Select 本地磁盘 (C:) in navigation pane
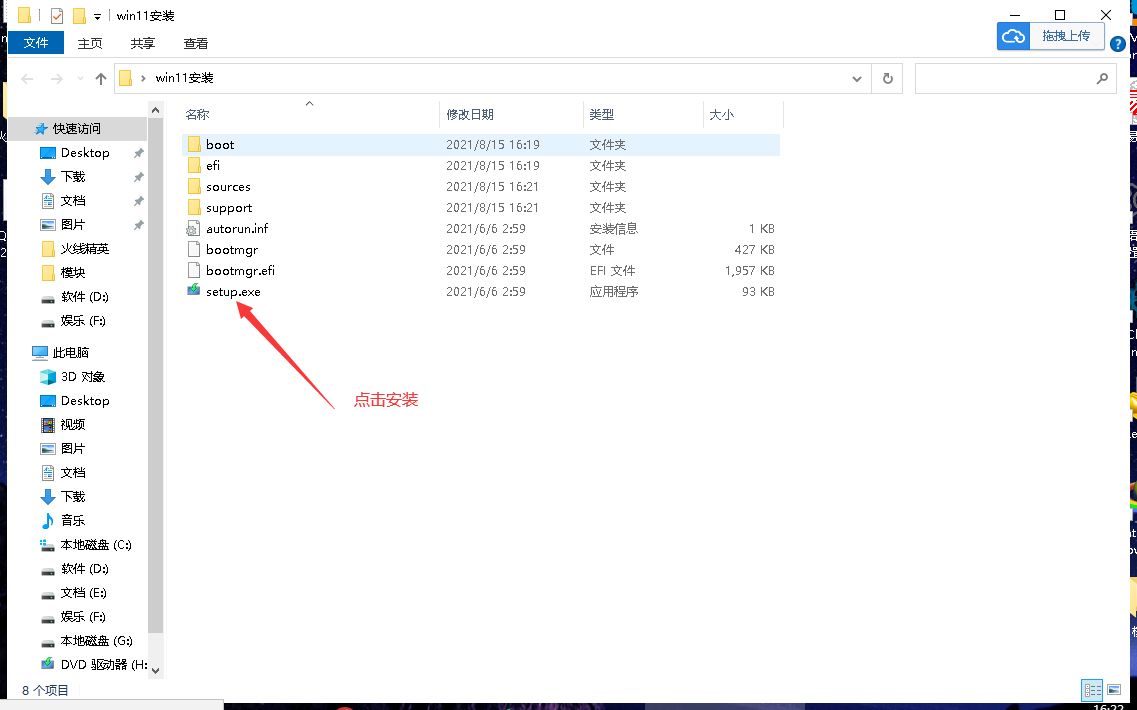Screen dimensions: 1137x710 [x=95, y=545]
